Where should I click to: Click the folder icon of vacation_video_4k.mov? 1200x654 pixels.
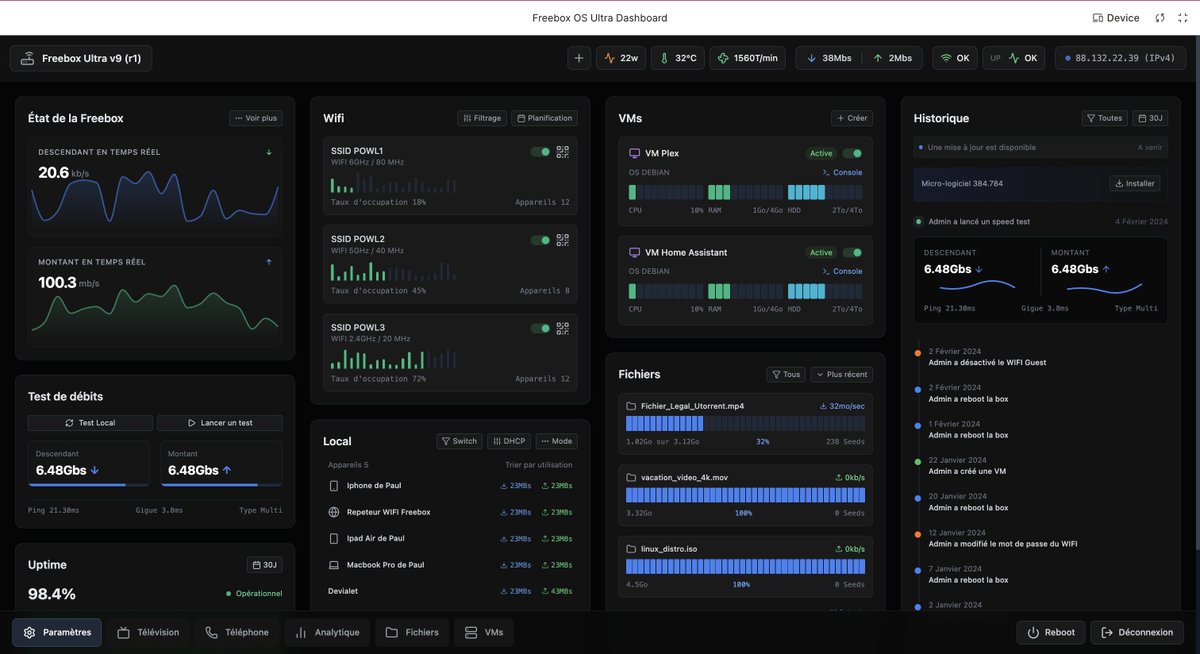tap(631, 478)
